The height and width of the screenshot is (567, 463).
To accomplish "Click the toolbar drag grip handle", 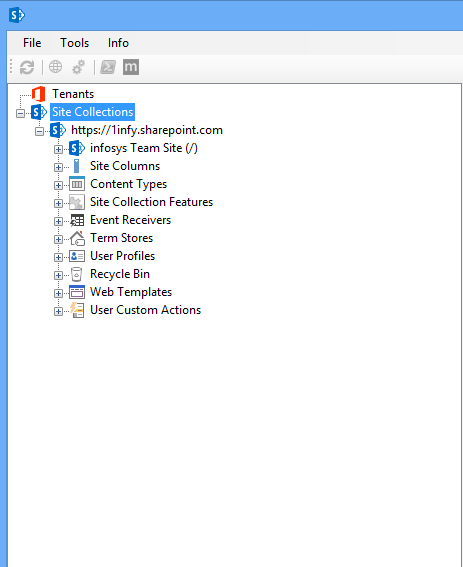I will pos(11,67).
